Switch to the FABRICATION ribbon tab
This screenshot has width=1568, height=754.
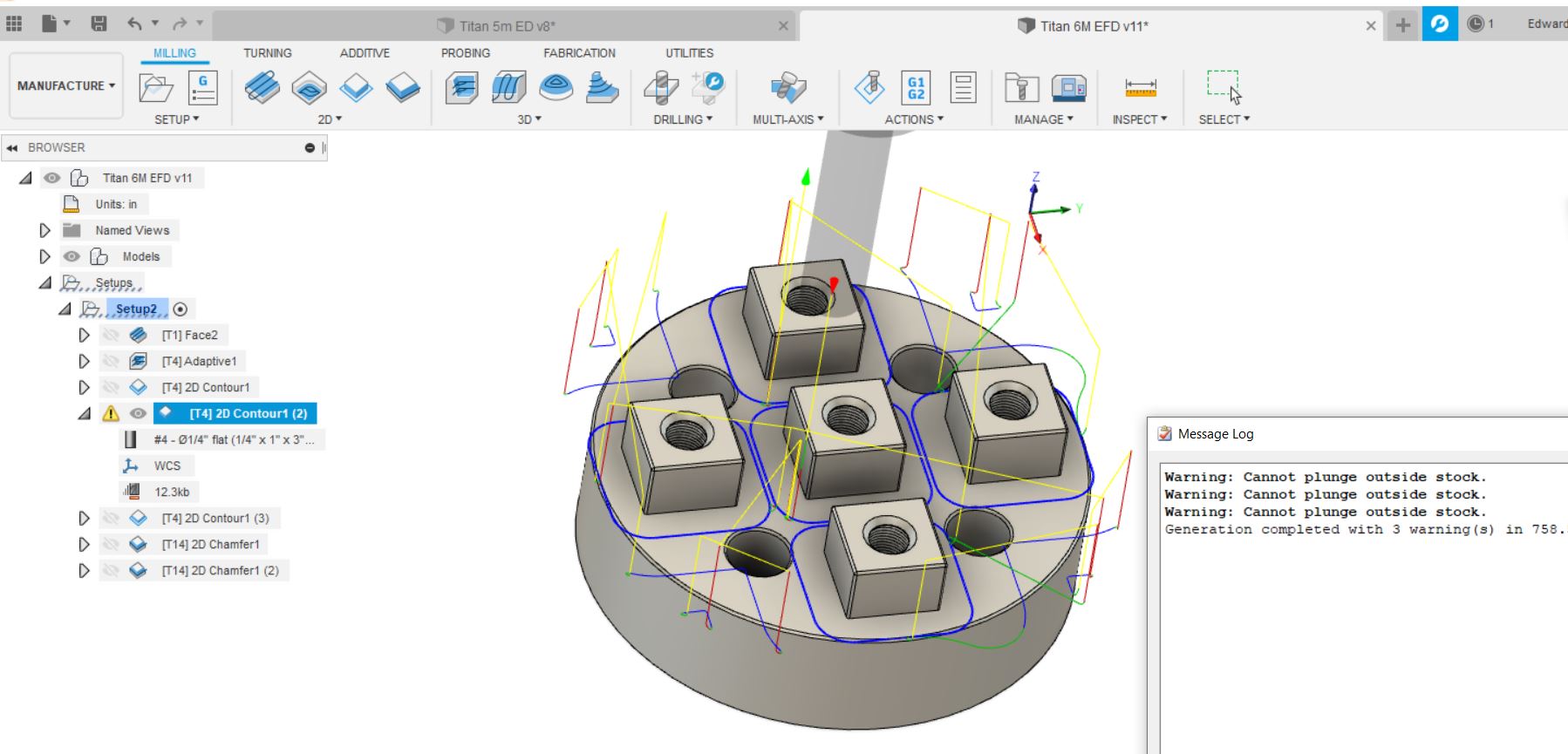click(x=579, y=53)
